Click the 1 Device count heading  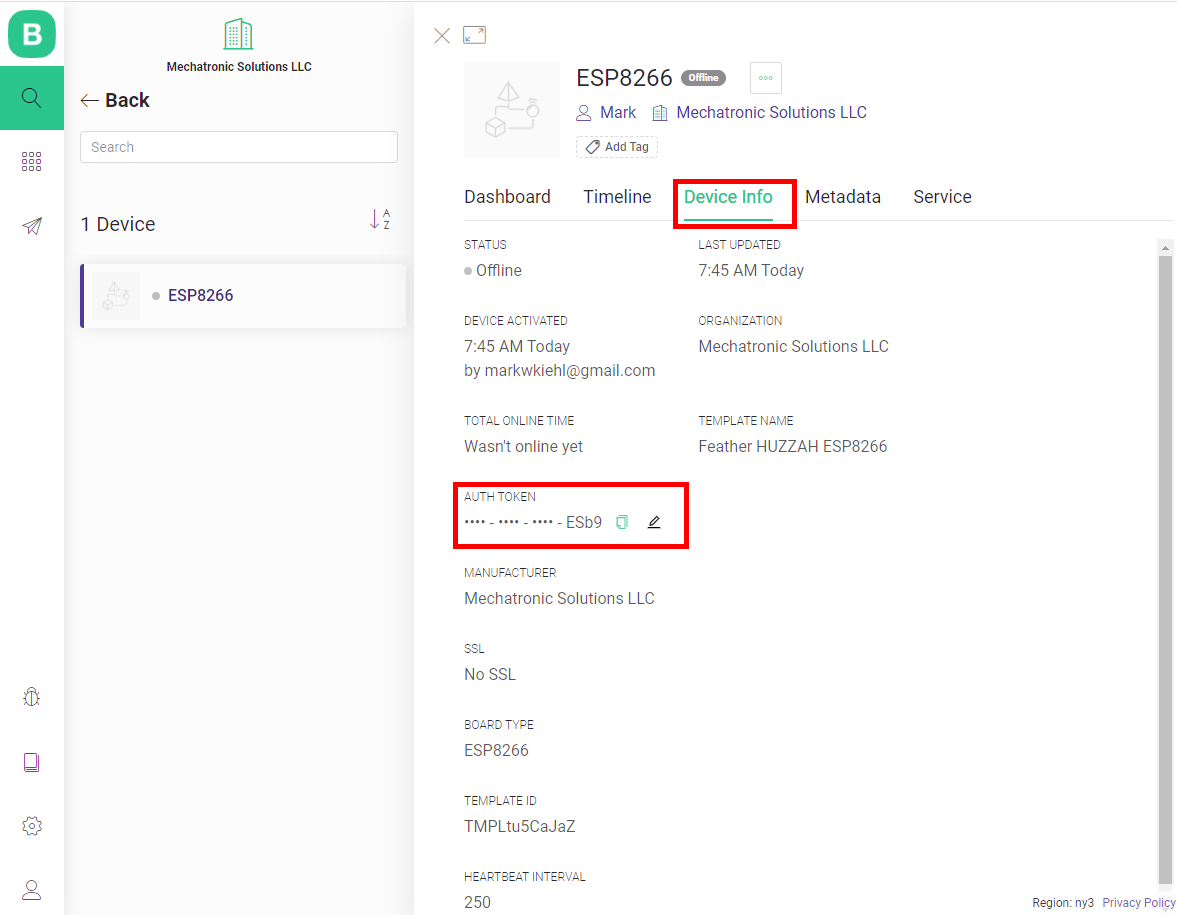[x=118, y=224]
